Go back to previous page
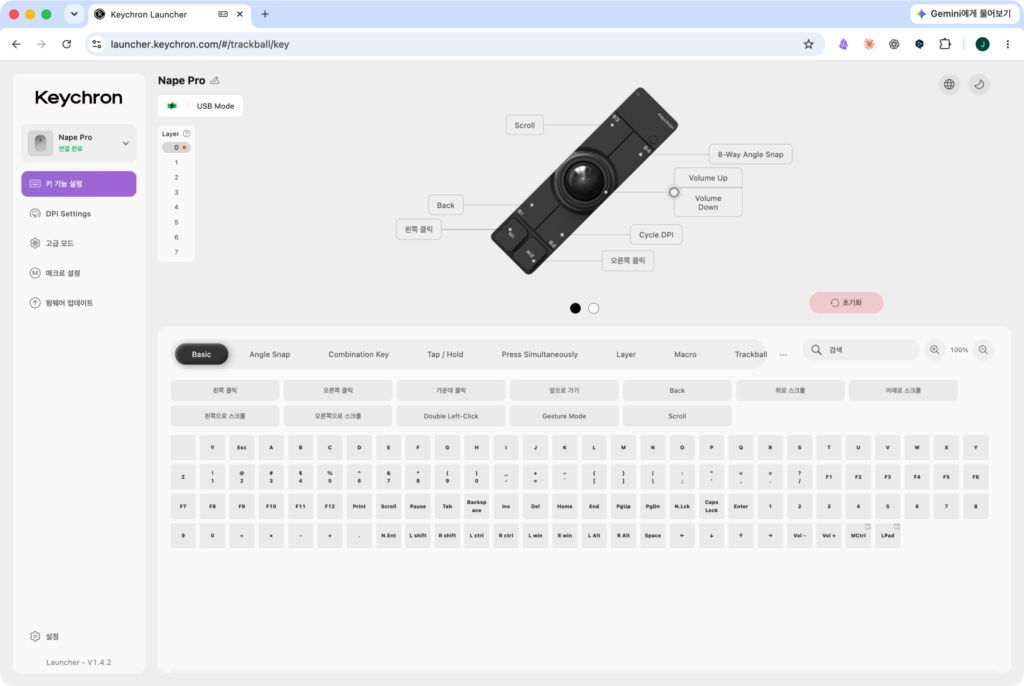The height and width of the screenshot is (686, 1024). coord(16,44)
